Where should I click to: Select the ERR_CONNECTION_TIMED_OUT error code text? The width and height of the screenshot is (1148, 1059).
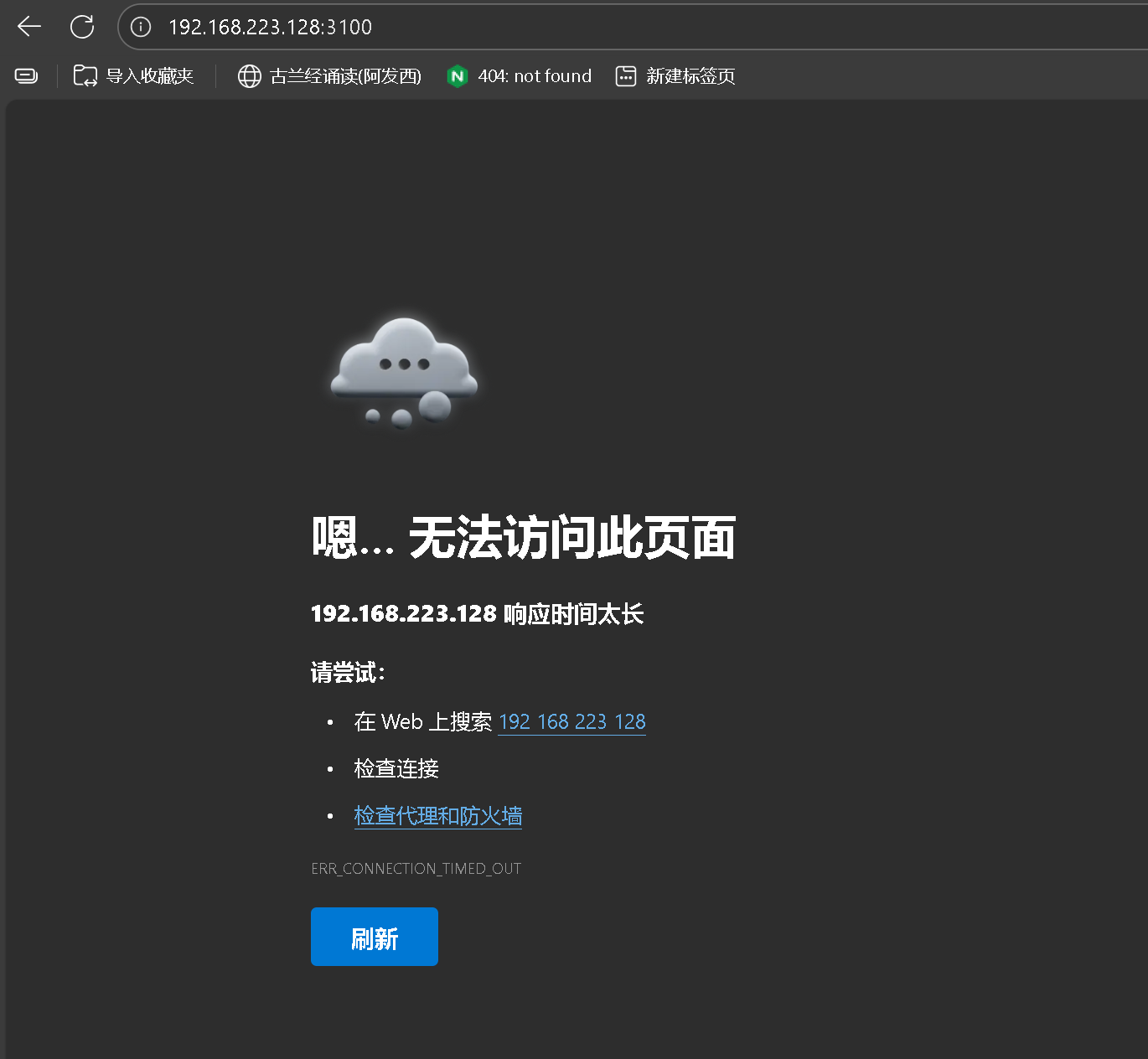(416, 869)
